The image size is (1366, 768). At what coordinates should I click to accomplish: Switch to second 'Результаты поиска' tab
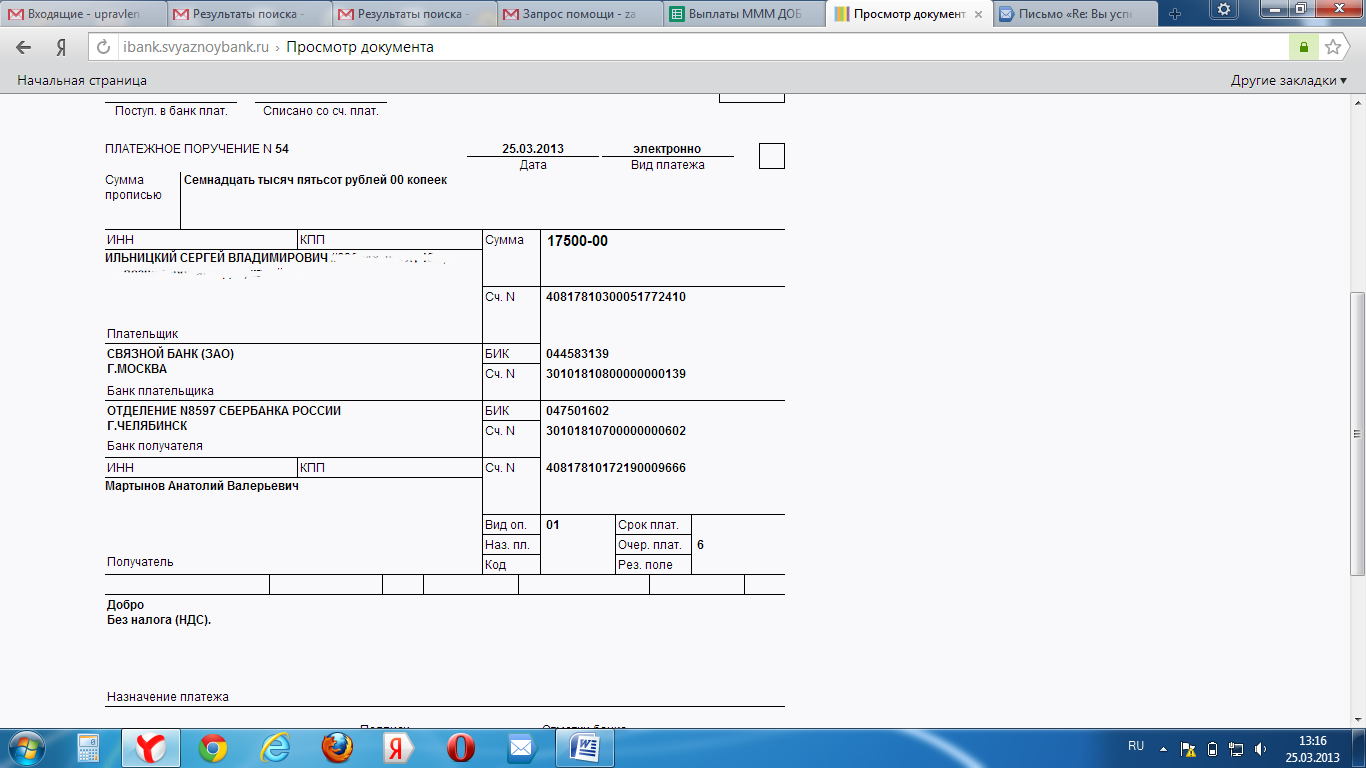[412, 14]
